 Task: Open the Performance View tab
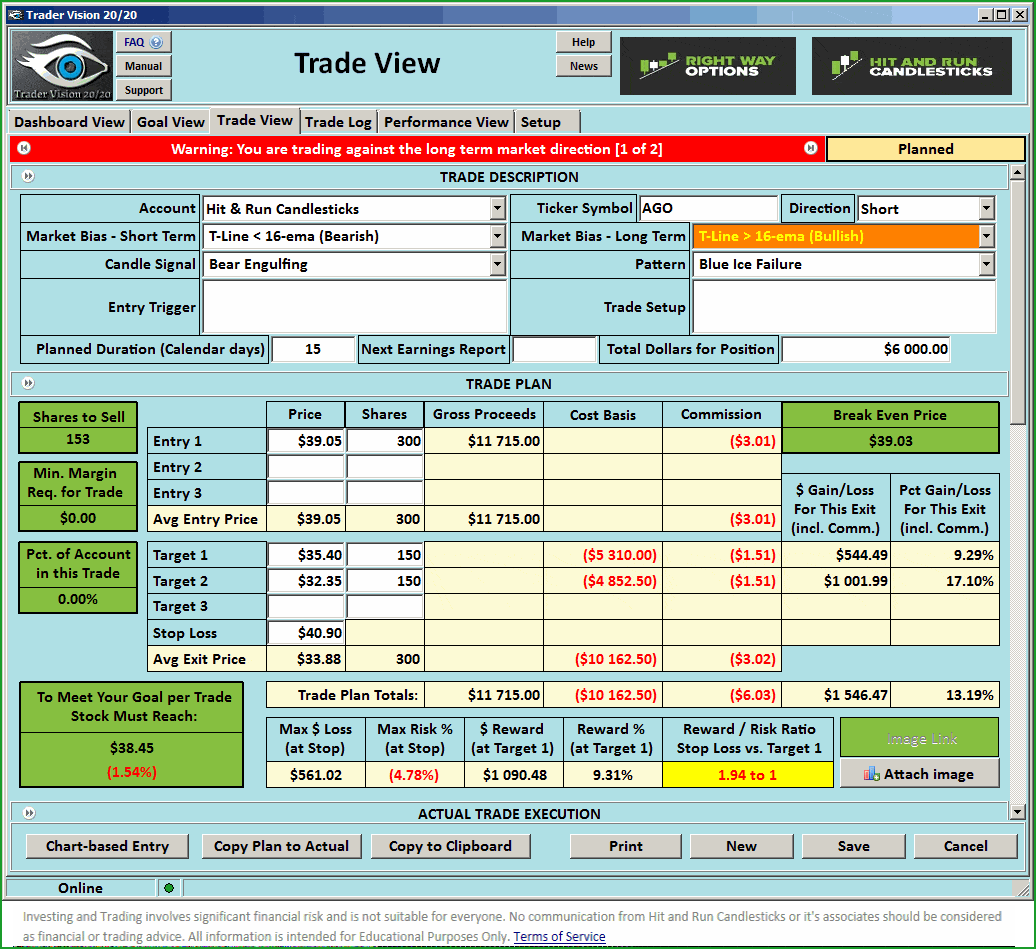coord(446,122)
